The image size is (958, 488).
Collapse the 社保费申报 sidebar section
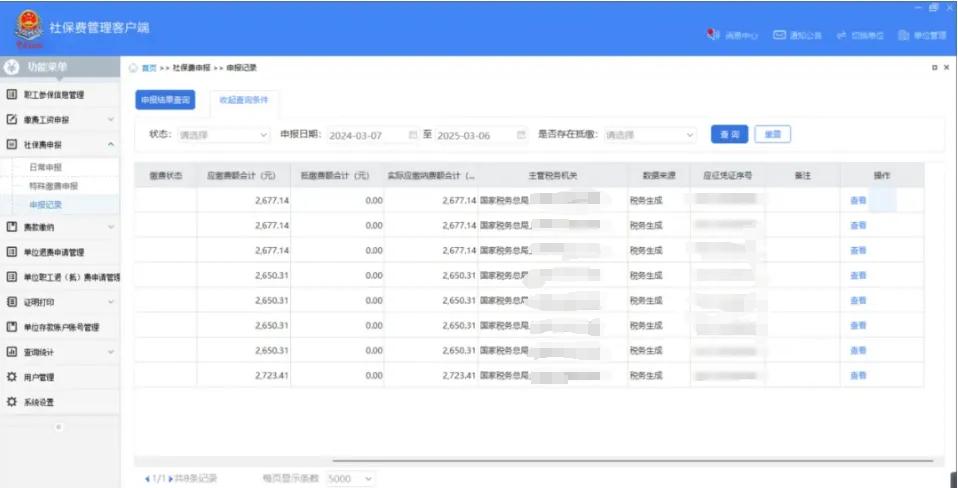point(110,144)
